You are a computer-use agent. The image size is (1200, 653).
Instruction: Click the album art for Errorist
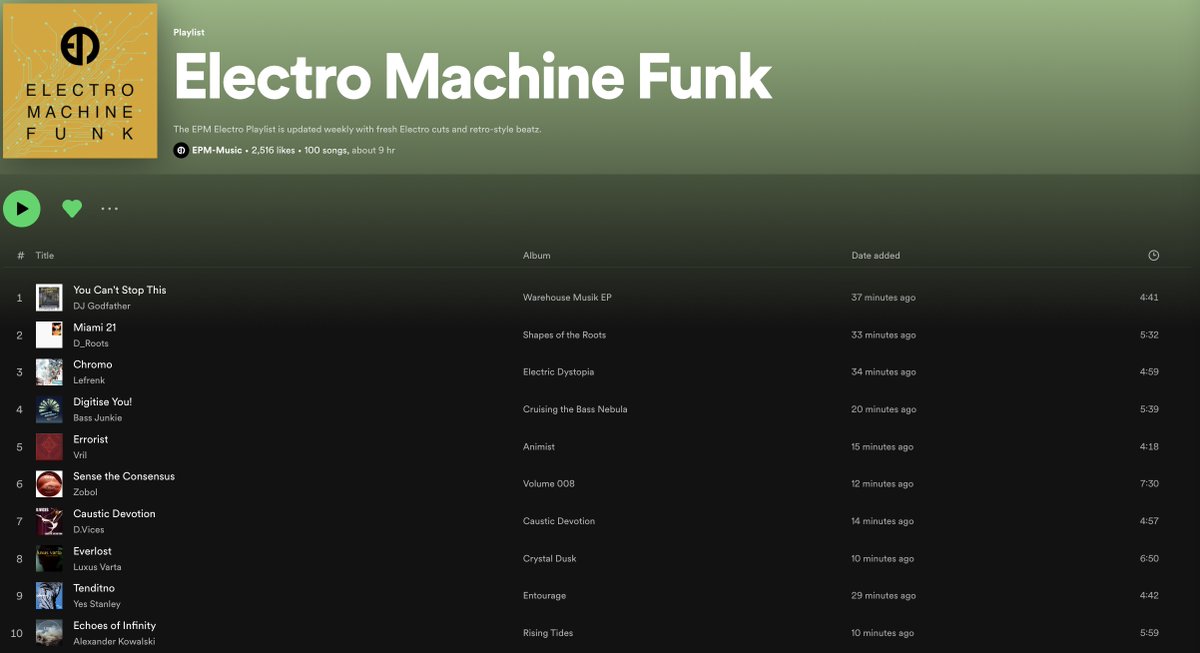tap(49, 446)
